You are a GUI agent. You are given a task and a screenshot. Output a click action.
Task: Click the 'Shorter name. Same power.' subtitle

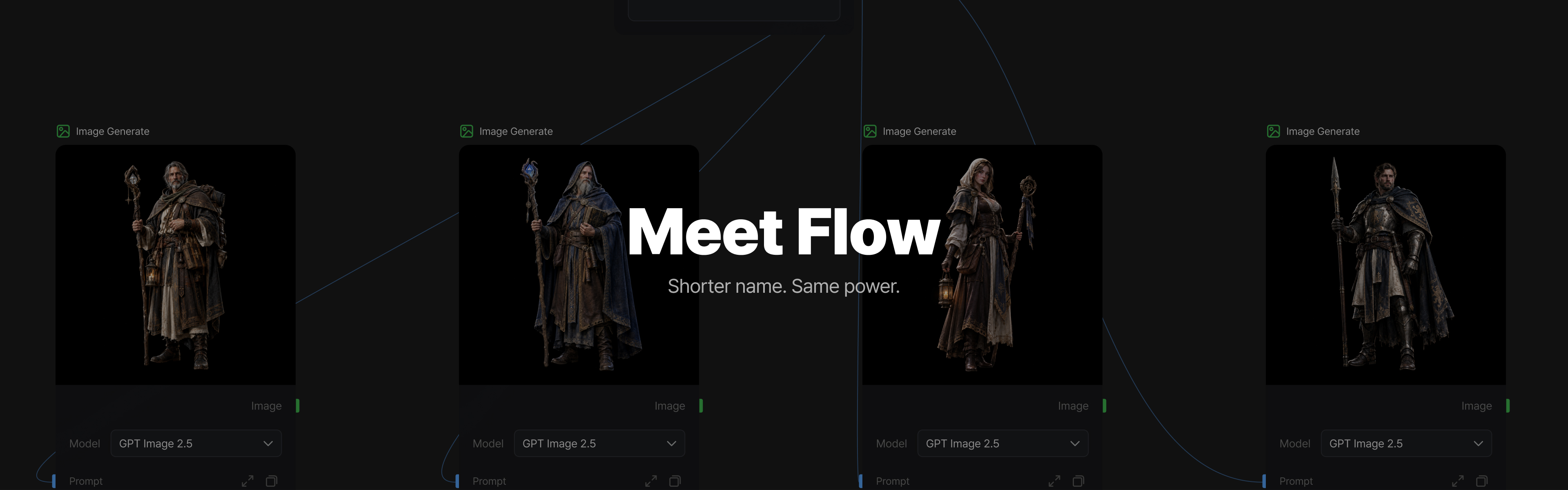click(784, 286)
